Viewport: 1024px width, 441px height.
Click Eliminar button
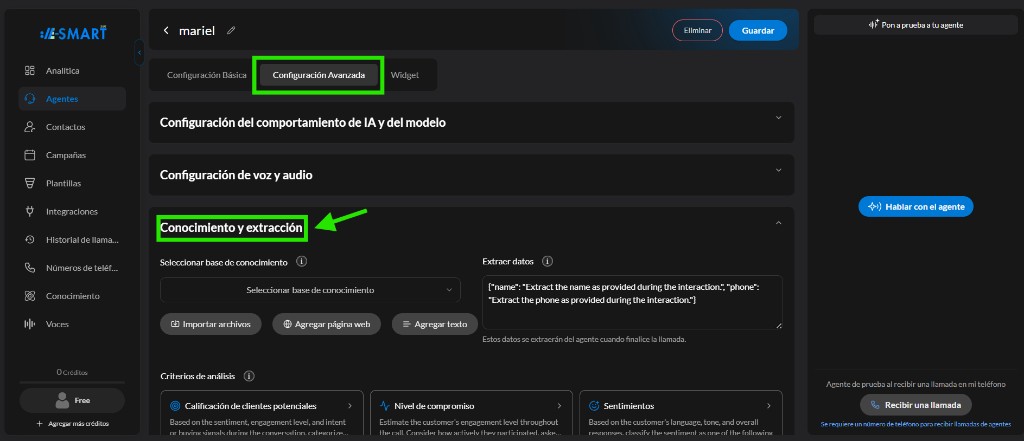[697, 31]
